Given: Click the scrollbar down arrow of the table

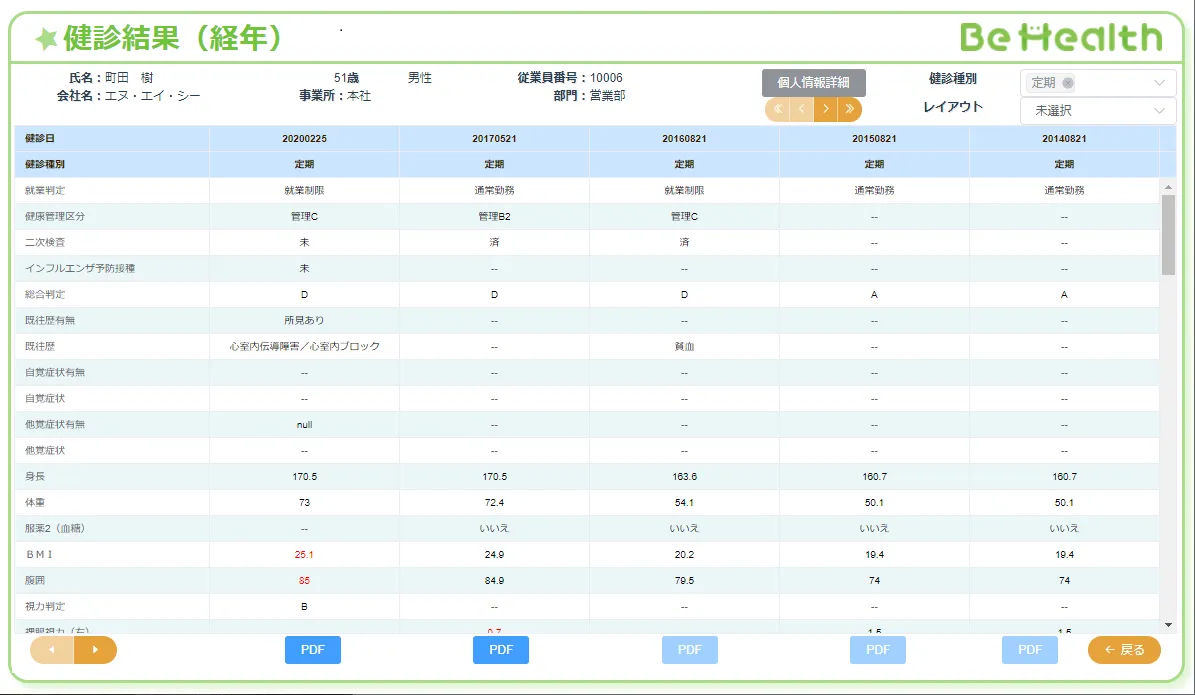Looking at the screenshot, I should click(1168, 625).
